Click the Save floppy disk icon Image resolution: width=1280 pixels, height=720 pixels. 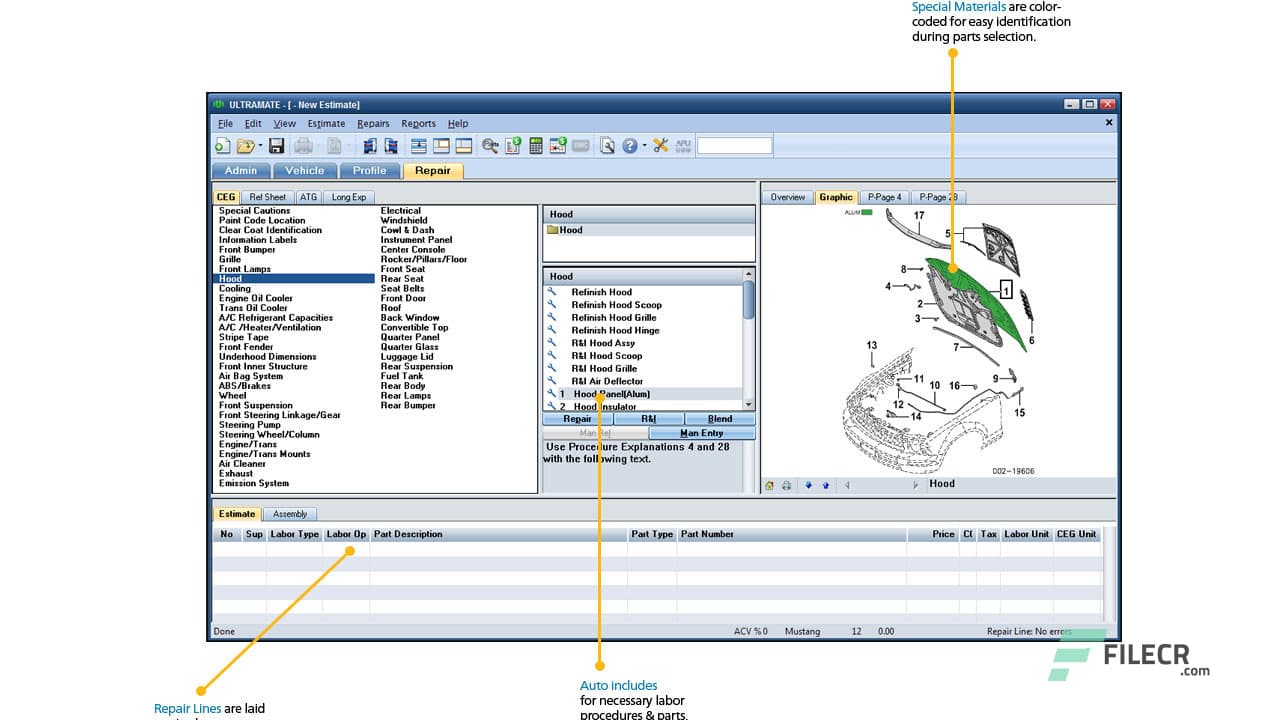tap(277, 146)
